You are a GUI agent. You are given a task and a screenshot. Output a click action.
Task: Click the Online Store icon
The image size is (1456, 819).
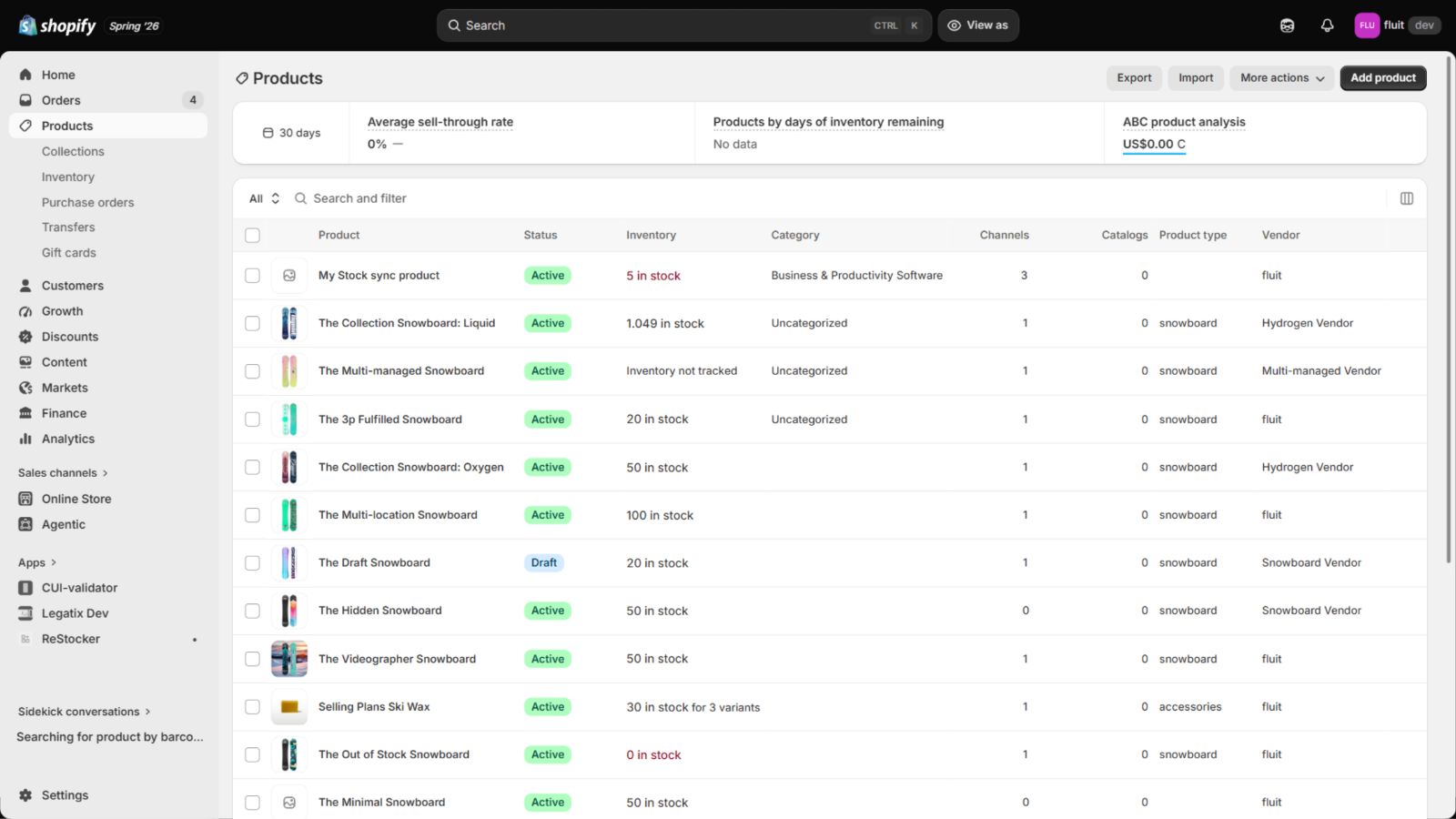[x=25, y=499]
